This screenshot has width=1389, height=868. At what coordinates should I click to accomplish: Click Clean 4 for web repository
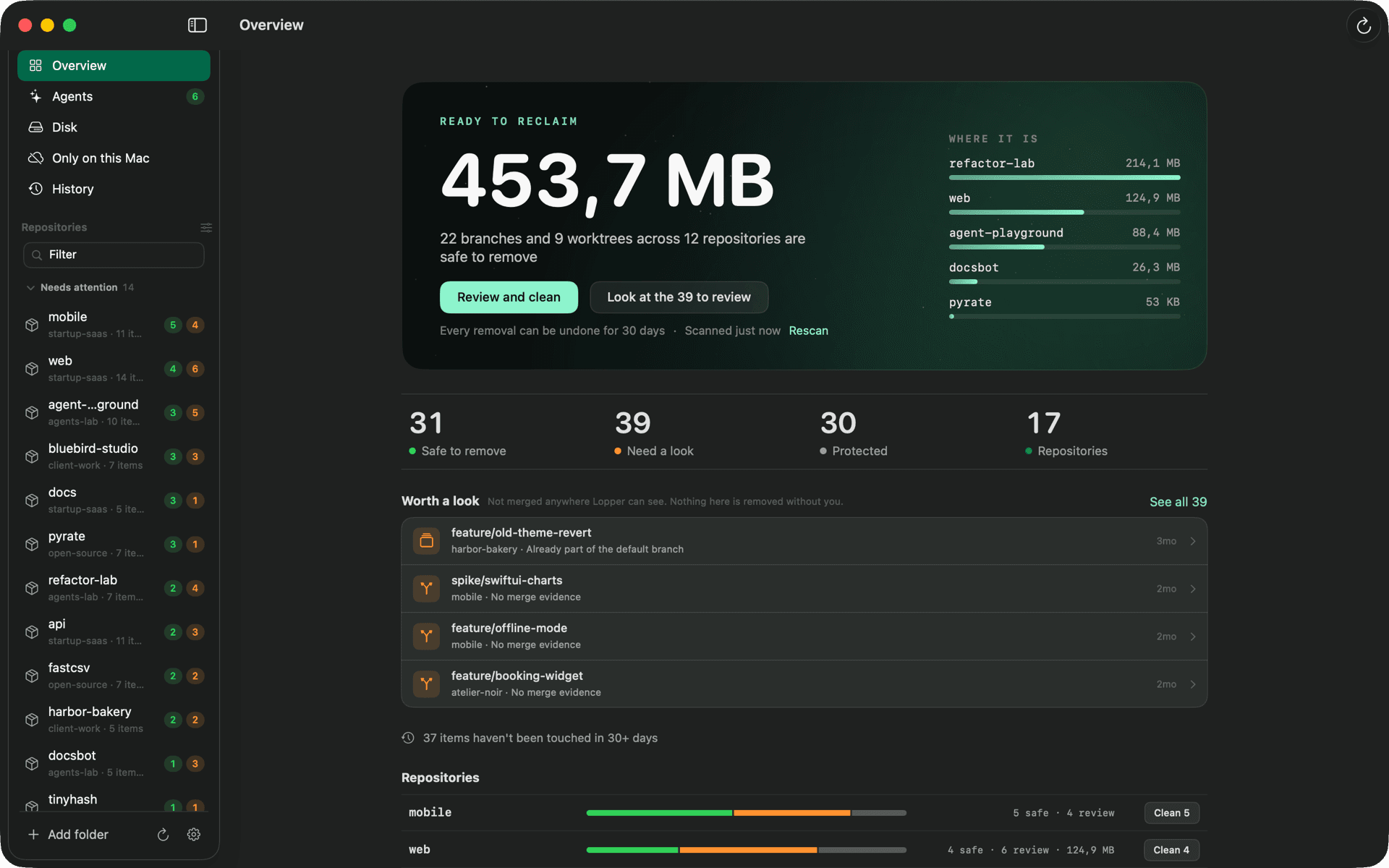1171,850
